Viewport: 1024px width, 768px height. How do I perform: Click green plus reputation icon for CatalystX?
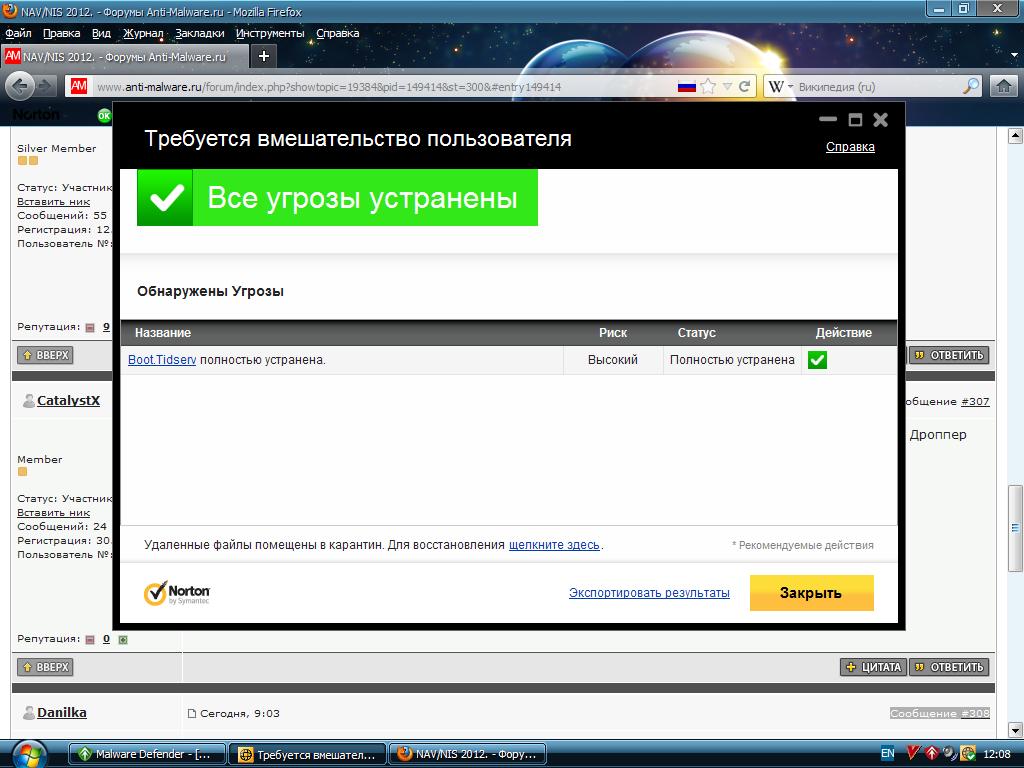123,640
